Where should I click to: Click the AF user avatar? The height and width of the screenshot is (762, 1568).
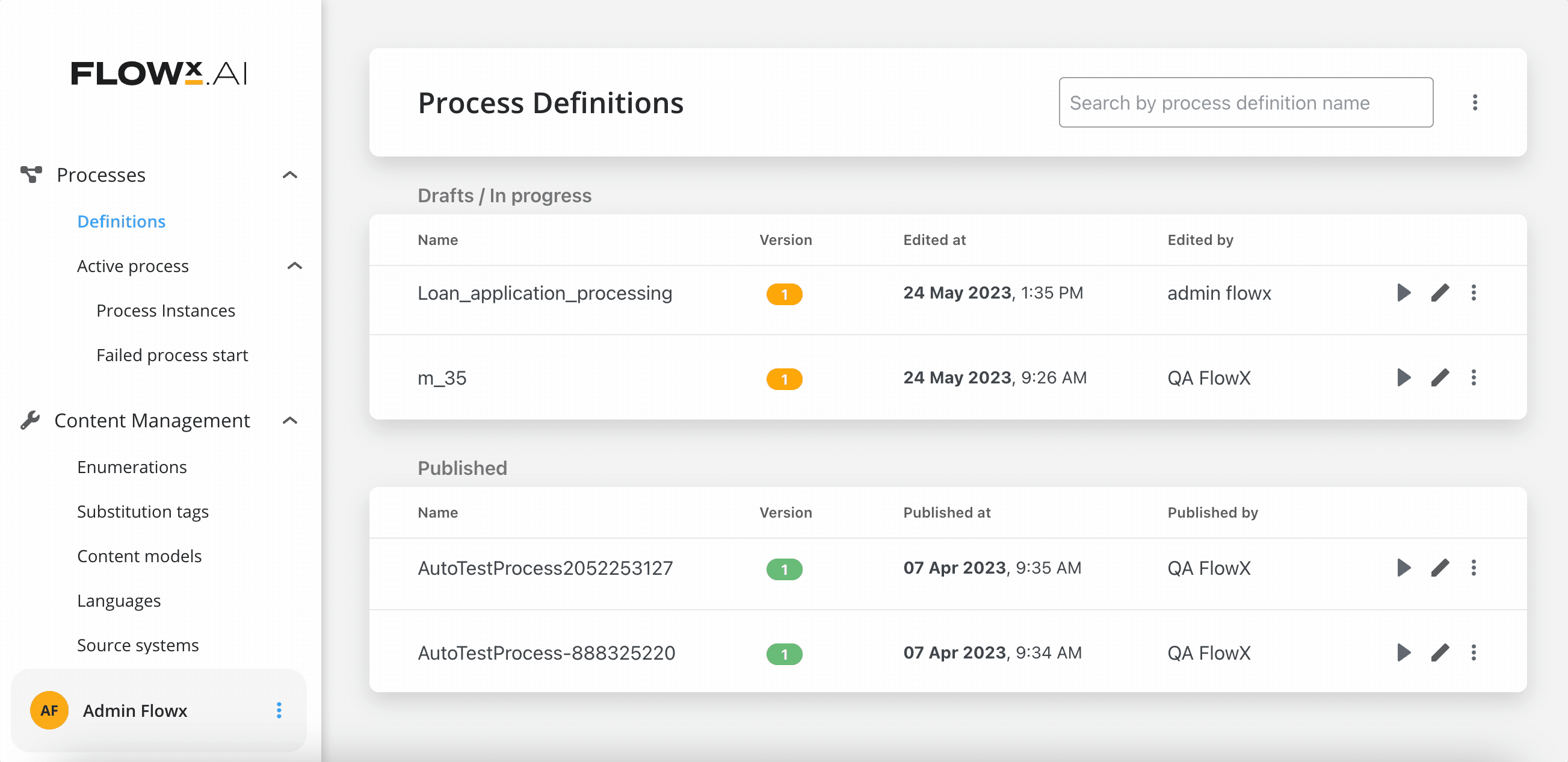49,710
